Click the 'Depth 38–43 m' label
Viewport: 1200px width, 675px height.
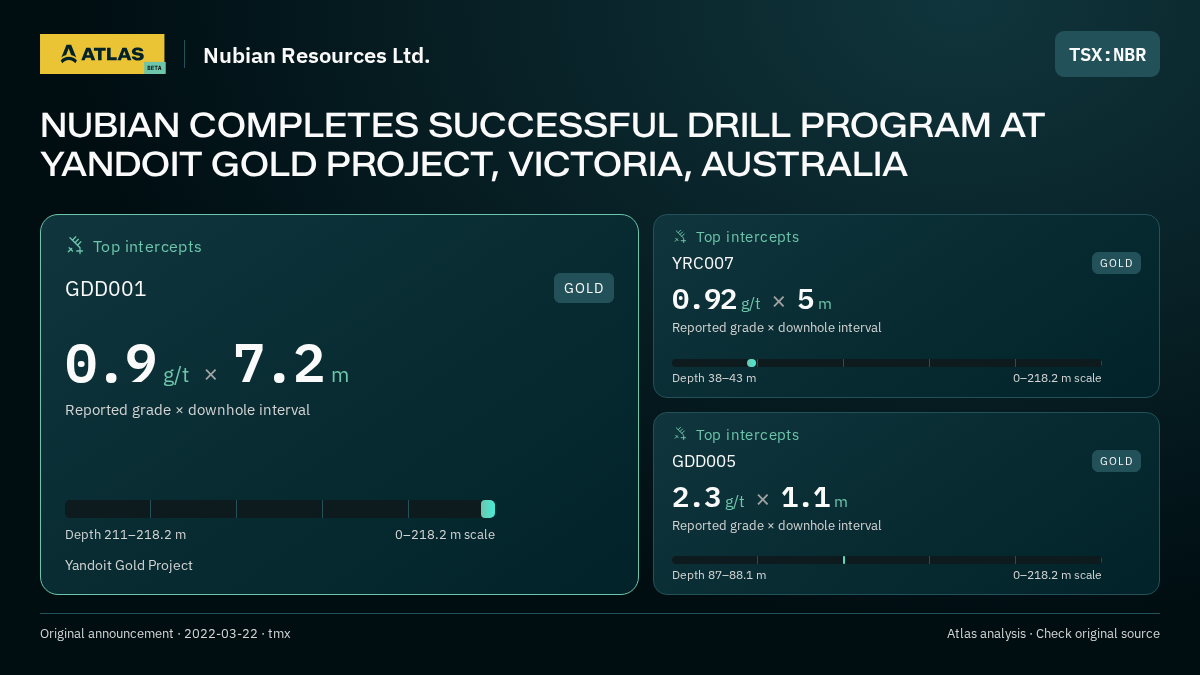pyautogui.click(x=714, y=378)
